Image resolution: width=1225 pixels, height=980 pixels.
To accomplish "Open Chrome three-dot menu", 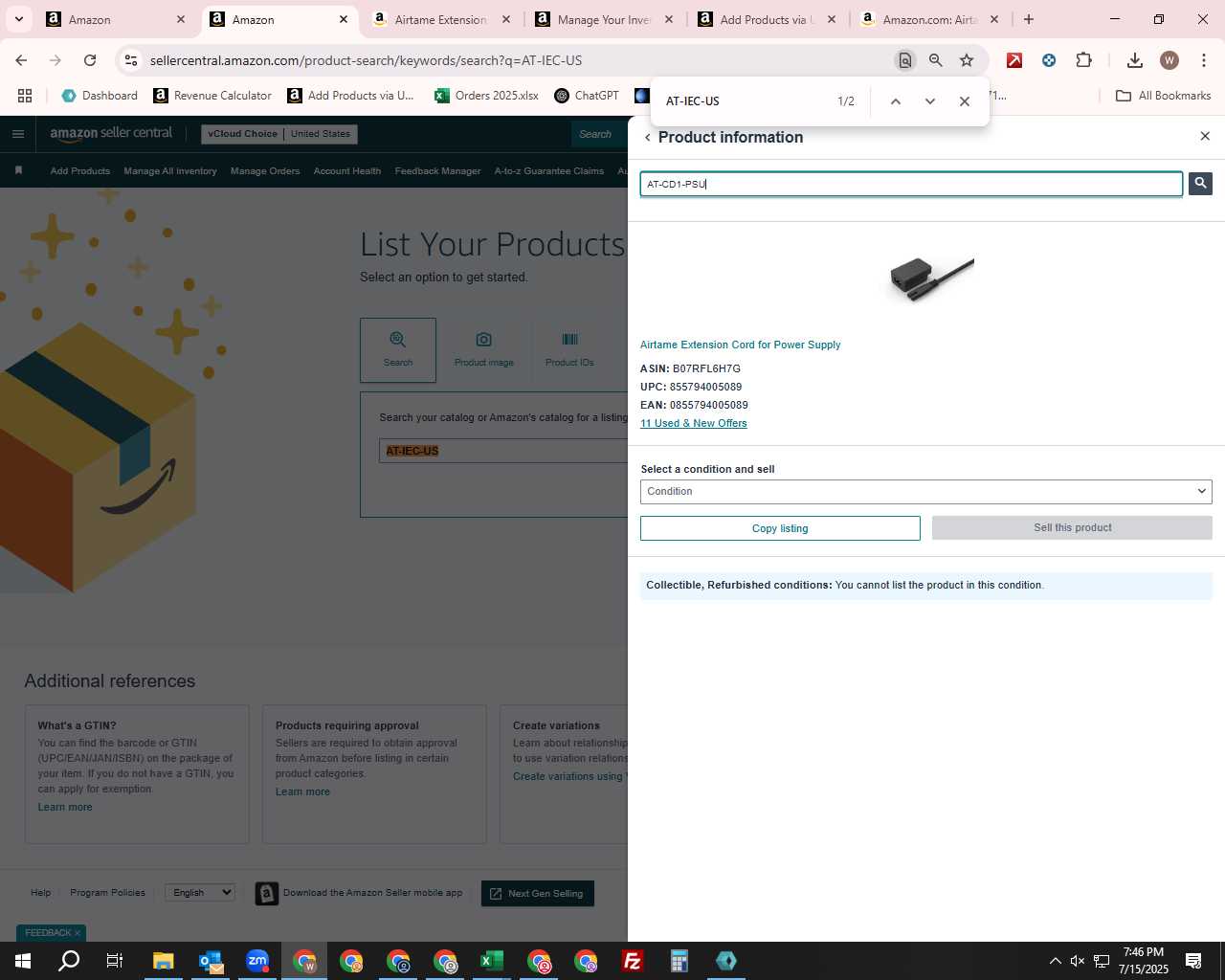I will click(1204, 60).
